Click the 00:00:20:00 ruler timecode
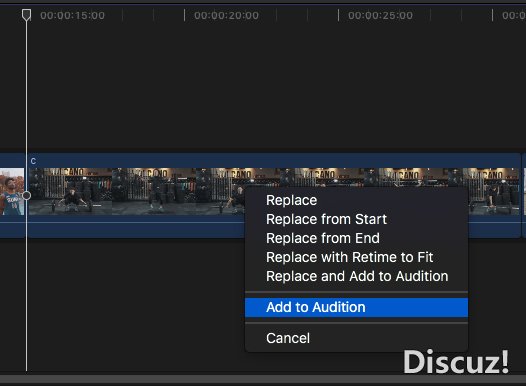This screenshot has width=526, height=386. click(x=226, y=15)
